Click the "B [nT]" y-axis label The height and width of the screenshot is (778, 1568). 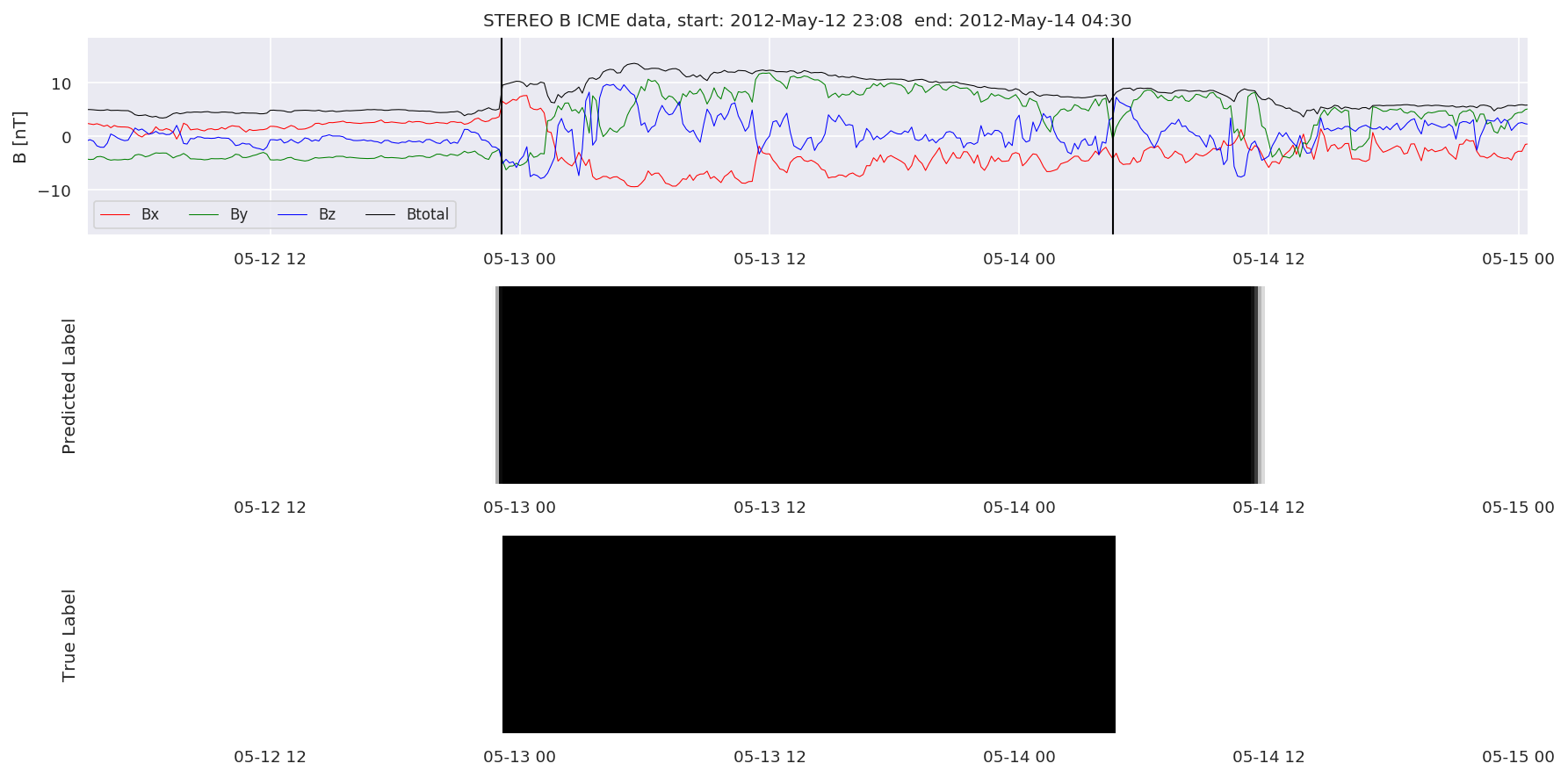pos(20,137)
